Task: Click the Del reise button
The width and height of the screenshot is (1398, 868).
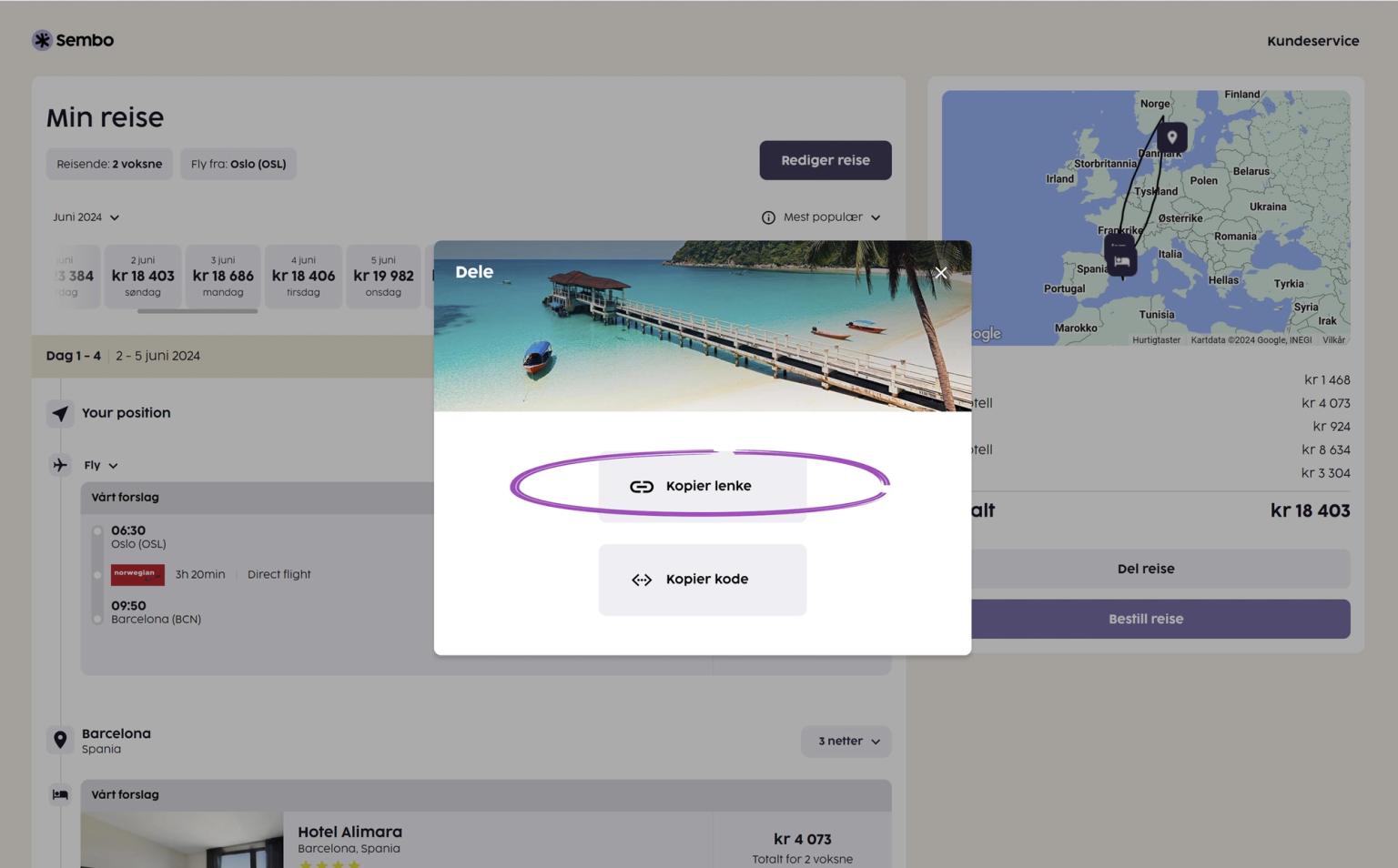Action: click(x=1147, y=569)
